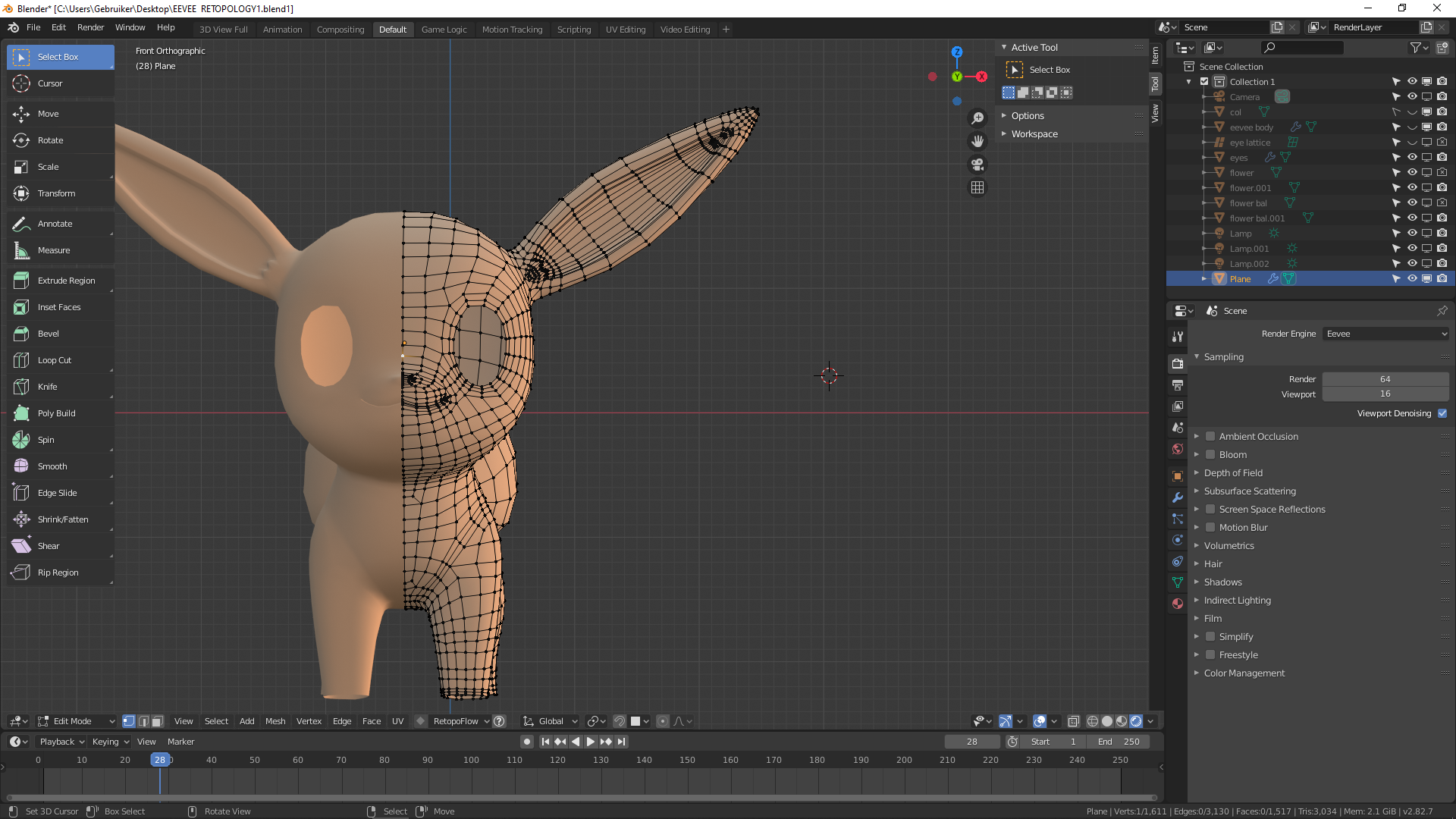Viewport: 1456px width, 819px height.
Task: Open the Render menu
Action: (x=90, y=27)
